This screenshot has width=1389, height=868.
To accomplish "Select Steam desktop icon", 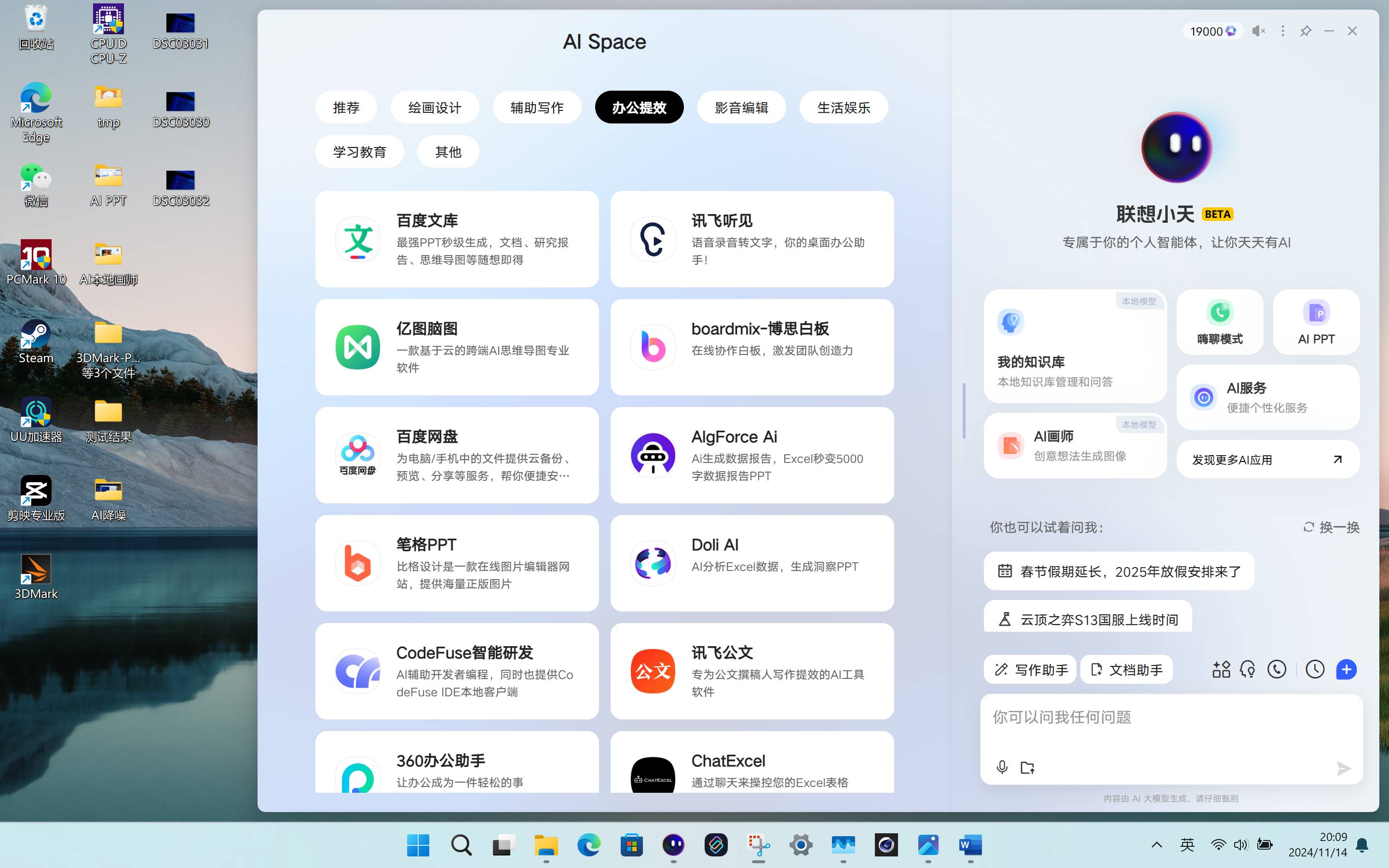I will tap(36, 342).
